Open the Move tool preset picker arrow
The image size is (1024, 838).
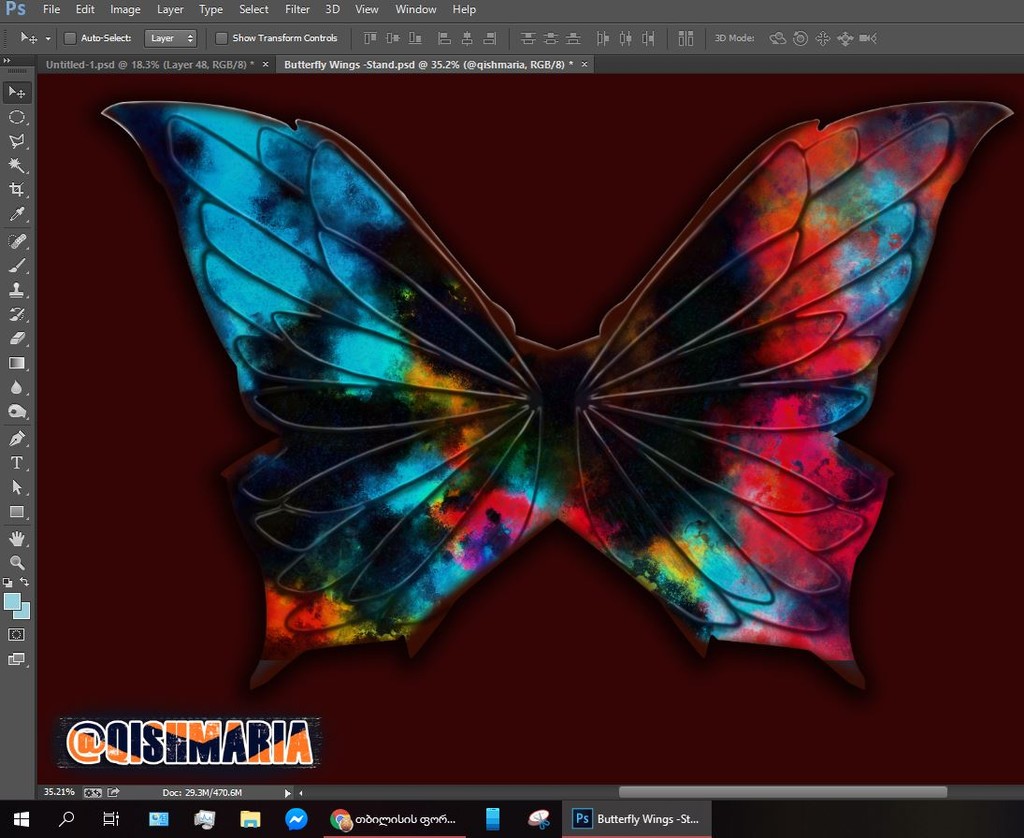point(48,38)
